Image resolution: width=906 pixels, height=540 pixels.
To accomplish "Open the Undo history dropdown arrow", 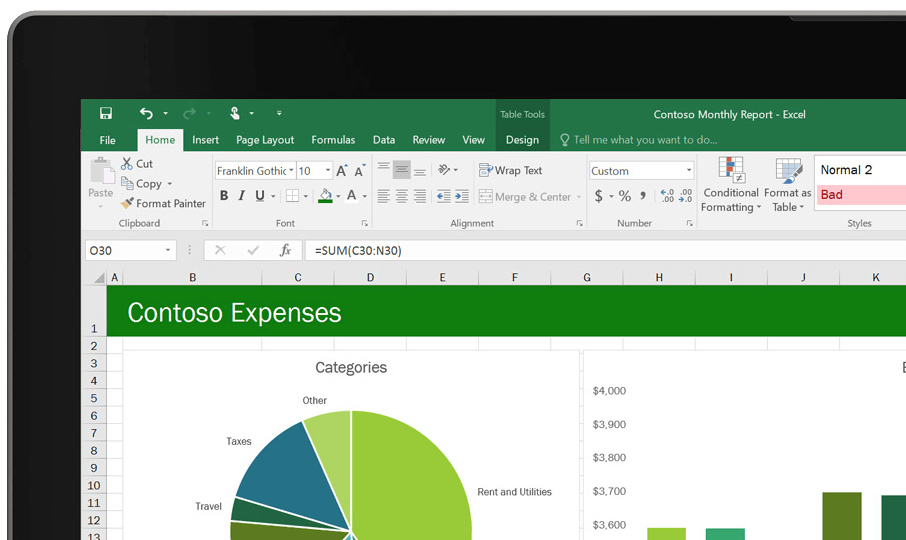I will pos(165,113).
